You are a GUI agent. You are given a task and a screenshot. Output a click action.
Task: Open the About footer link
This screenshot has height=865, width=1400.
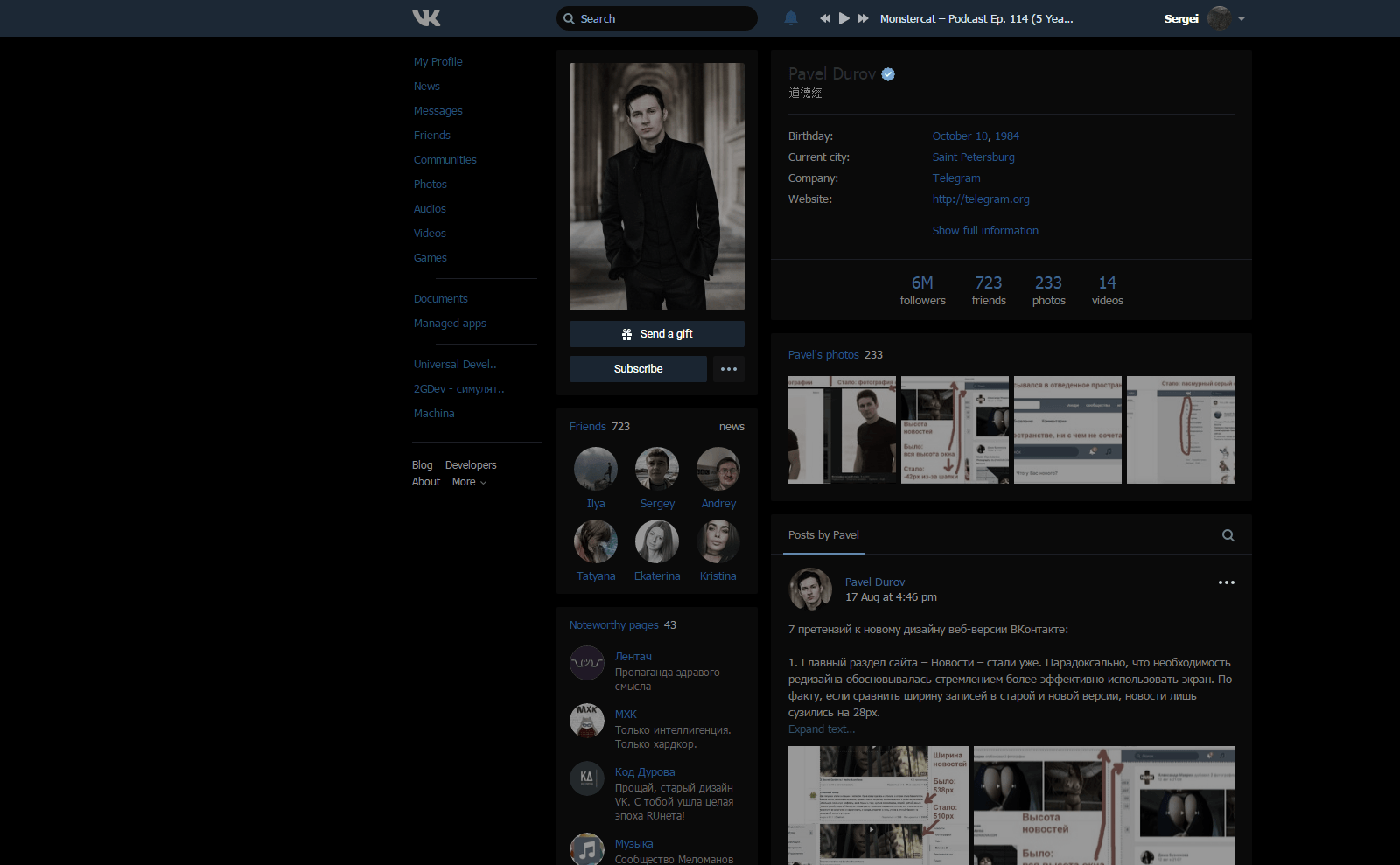point(426,482)
